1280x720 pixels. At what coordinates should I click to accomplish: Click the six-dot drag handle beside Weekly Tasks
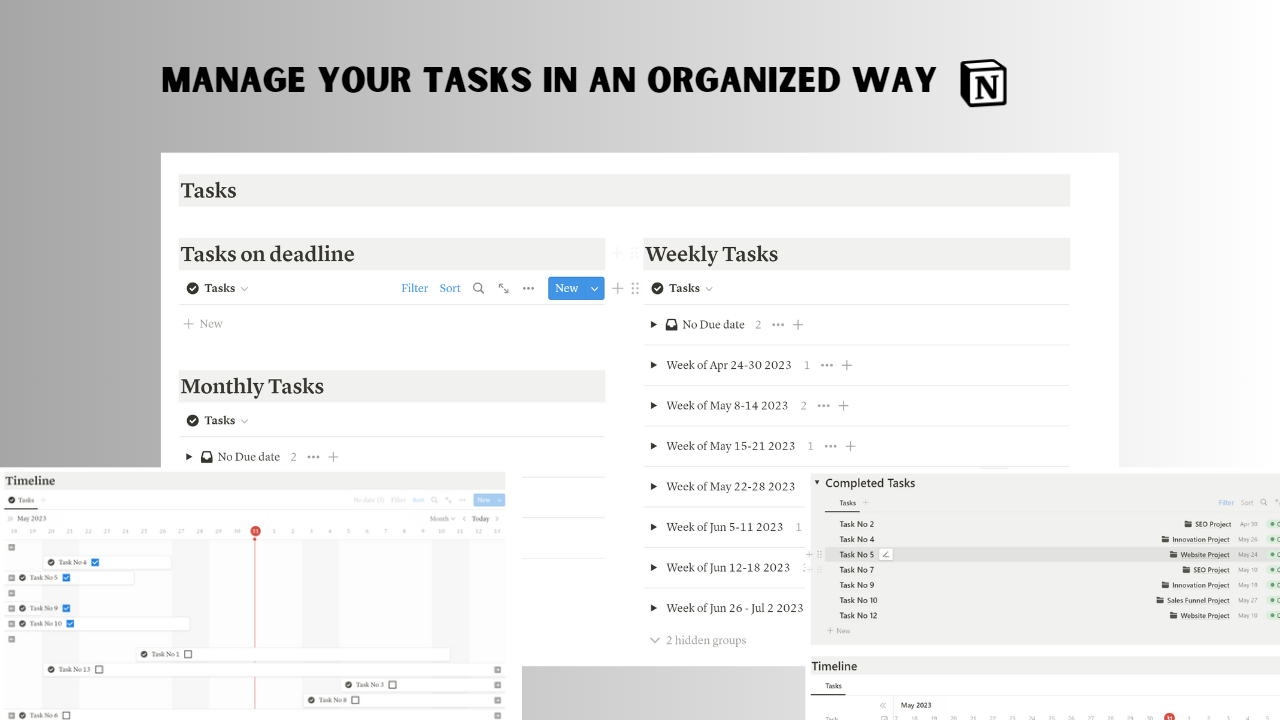point(635,288)
